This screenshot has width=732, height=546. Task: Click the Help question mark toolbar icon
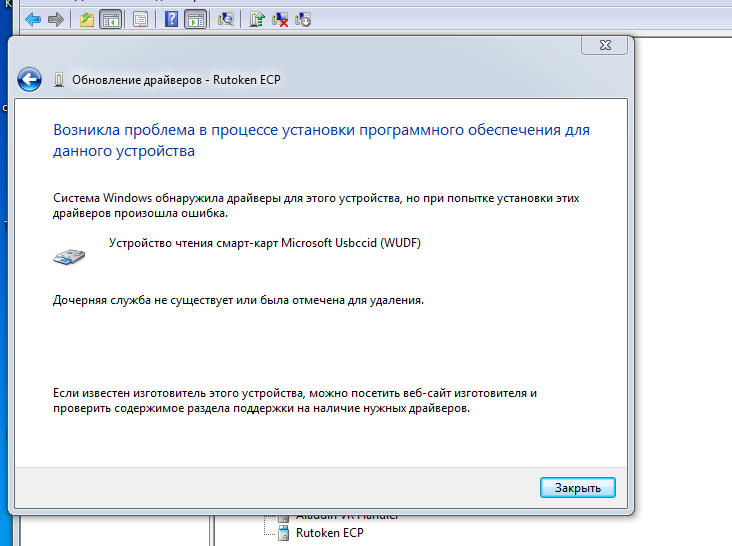coord(171,19)
